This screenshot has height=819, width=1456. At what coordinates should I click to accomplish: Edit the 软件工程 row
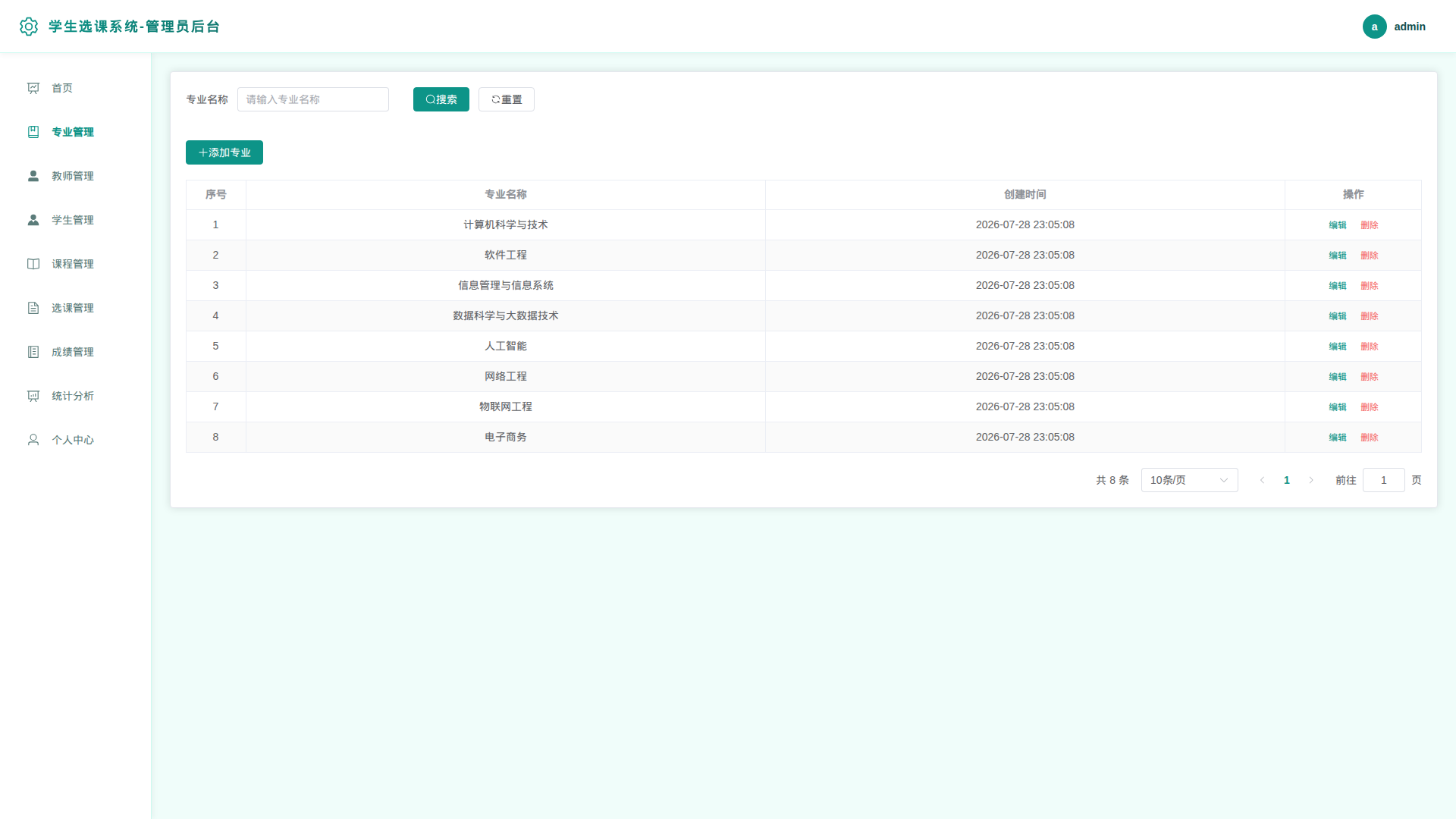pos(1338,256)
